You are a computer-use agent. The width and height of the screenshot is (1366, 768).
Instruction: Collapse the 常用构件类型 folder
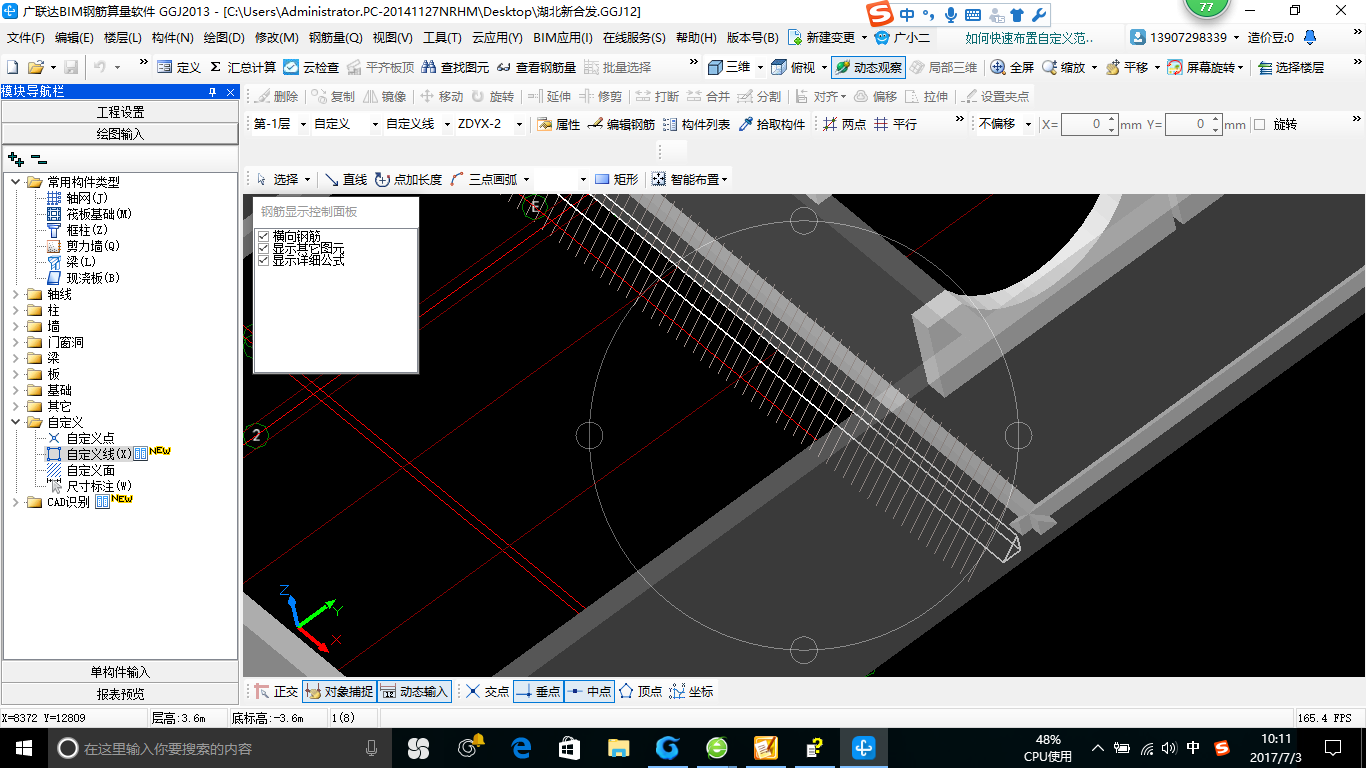pos(16,182)
